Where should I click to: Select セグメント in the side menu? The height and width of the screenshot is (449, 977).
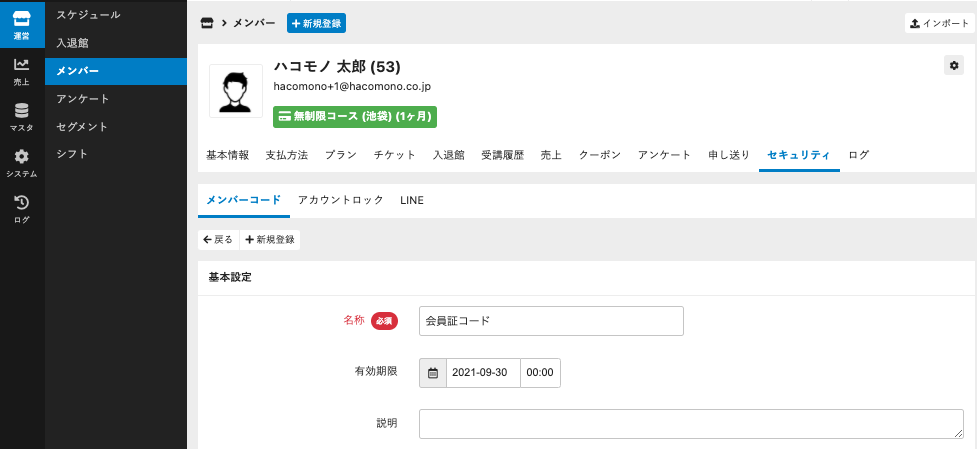(82, 127)
